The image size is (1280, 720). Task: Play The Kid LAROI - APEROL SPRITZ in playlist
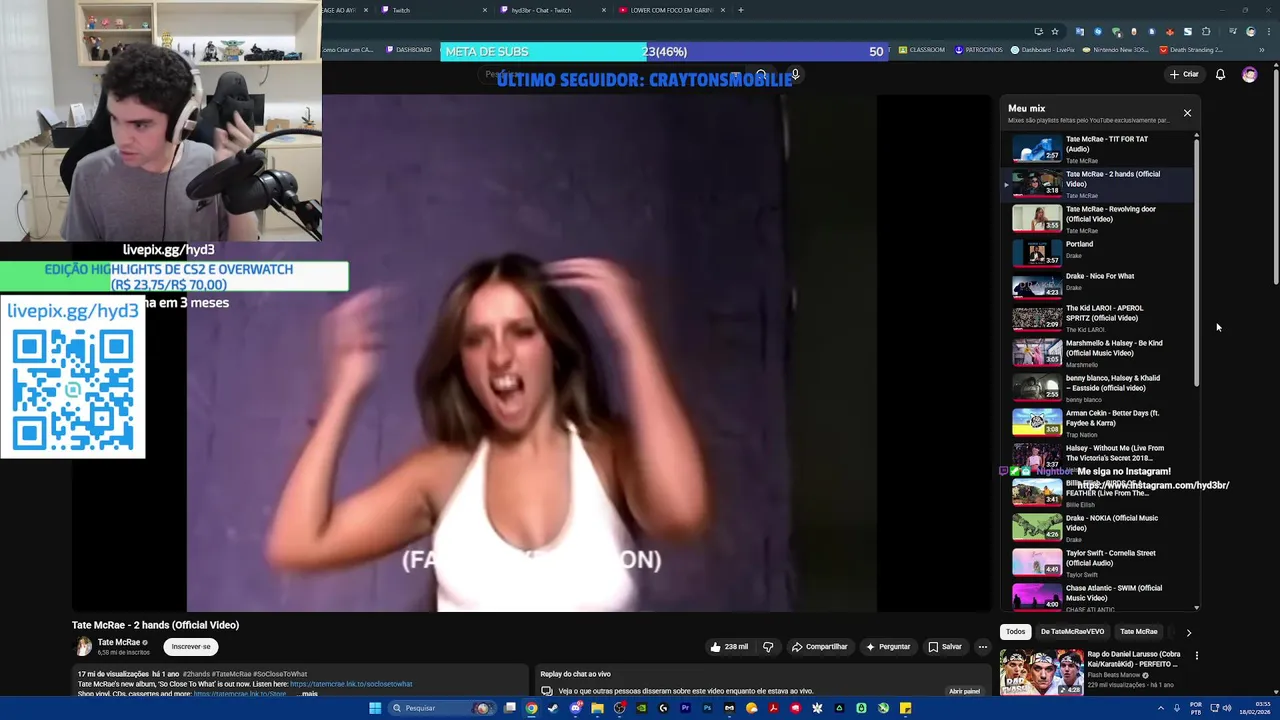[x=1097, y=318]
